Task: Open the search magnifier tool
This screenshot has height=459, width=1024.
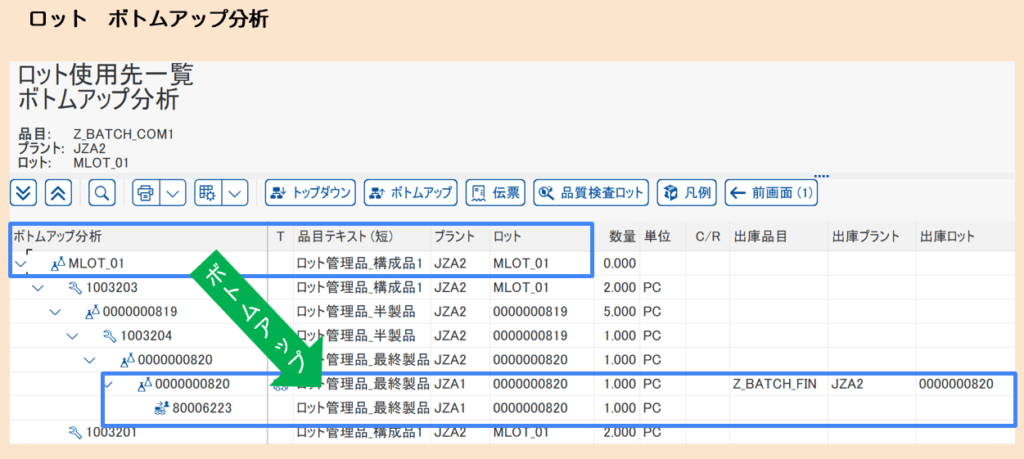Action: tap(103, 192)
